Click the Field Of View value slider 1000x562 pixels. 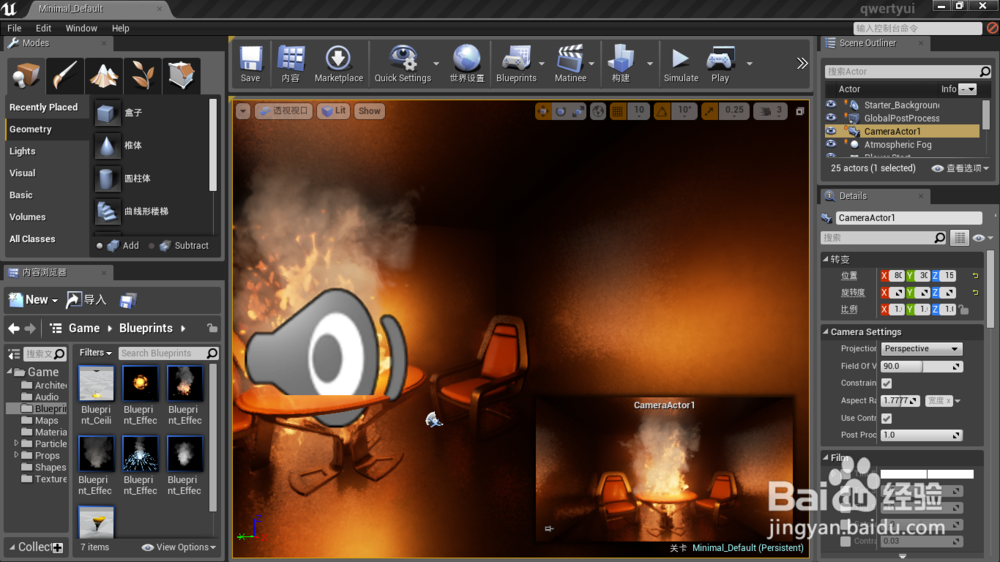click(922, 366)
